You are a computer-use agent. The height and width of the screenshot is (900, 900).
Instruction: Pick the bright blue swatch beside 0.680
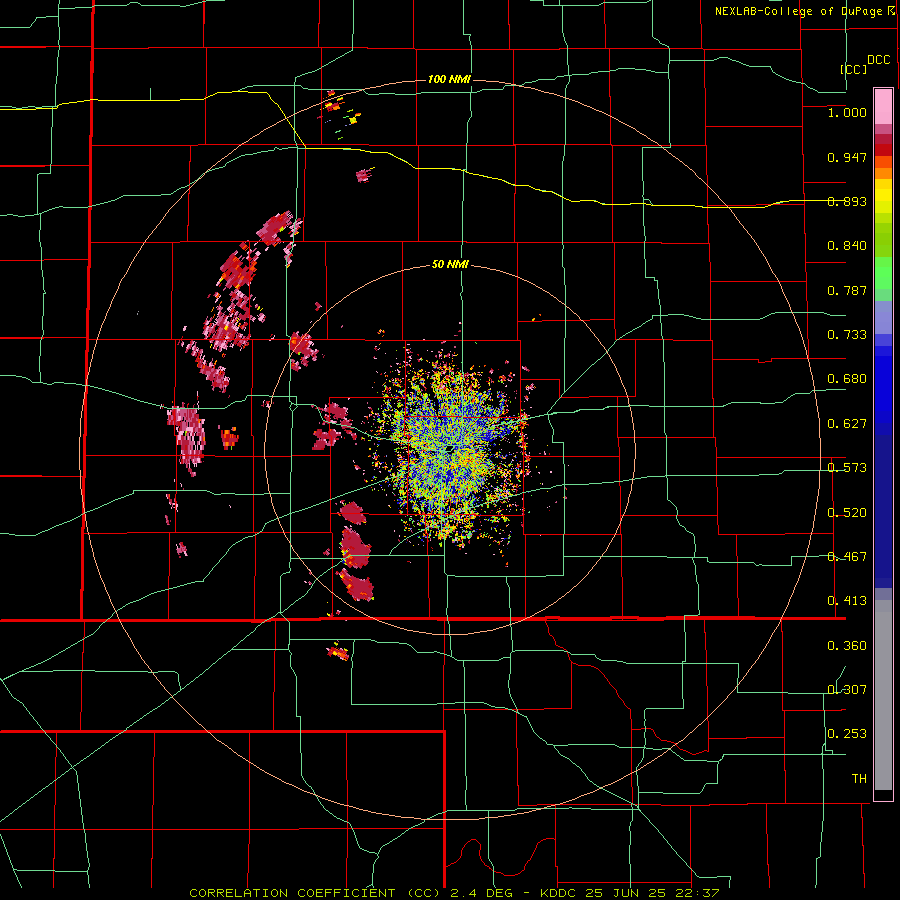[x=883, y=385]
